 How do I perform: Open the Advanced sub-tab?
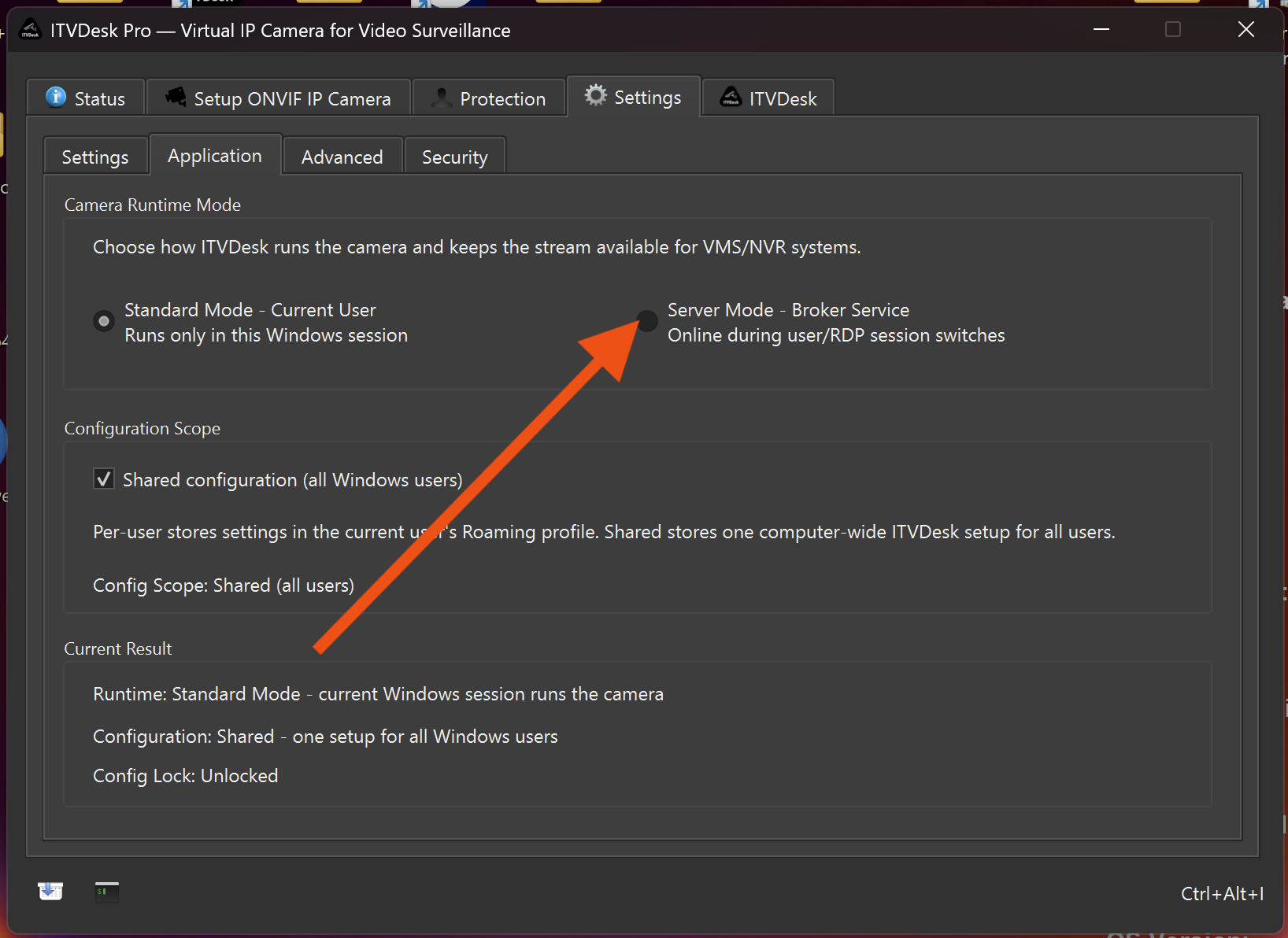pos(342,157)
